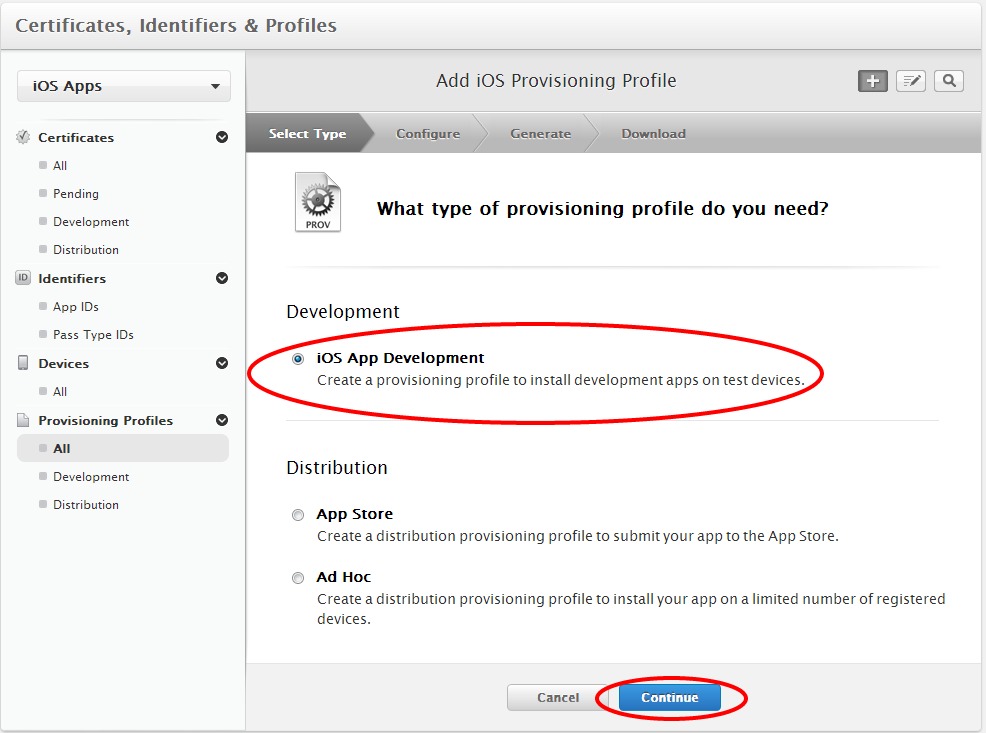The width and height of the screenshot is (986, 733).
Task: Click the Devices phone icon
Action: pyautogui.click(x=23, y=363)
